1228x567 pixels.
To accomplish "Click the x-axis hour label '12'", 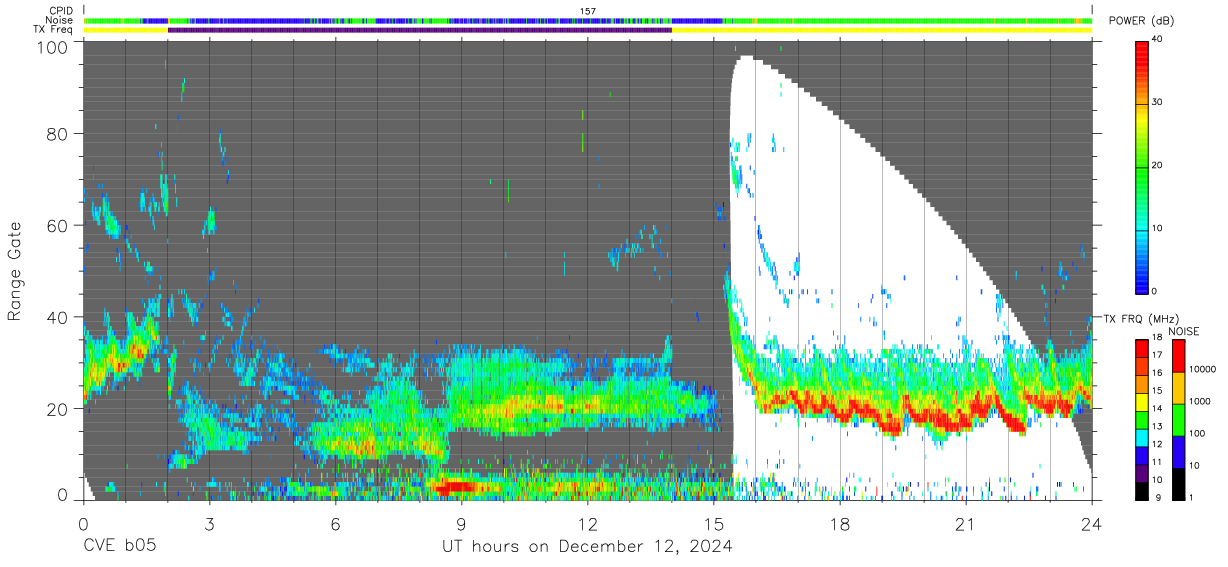I will (x=587, y=524).
